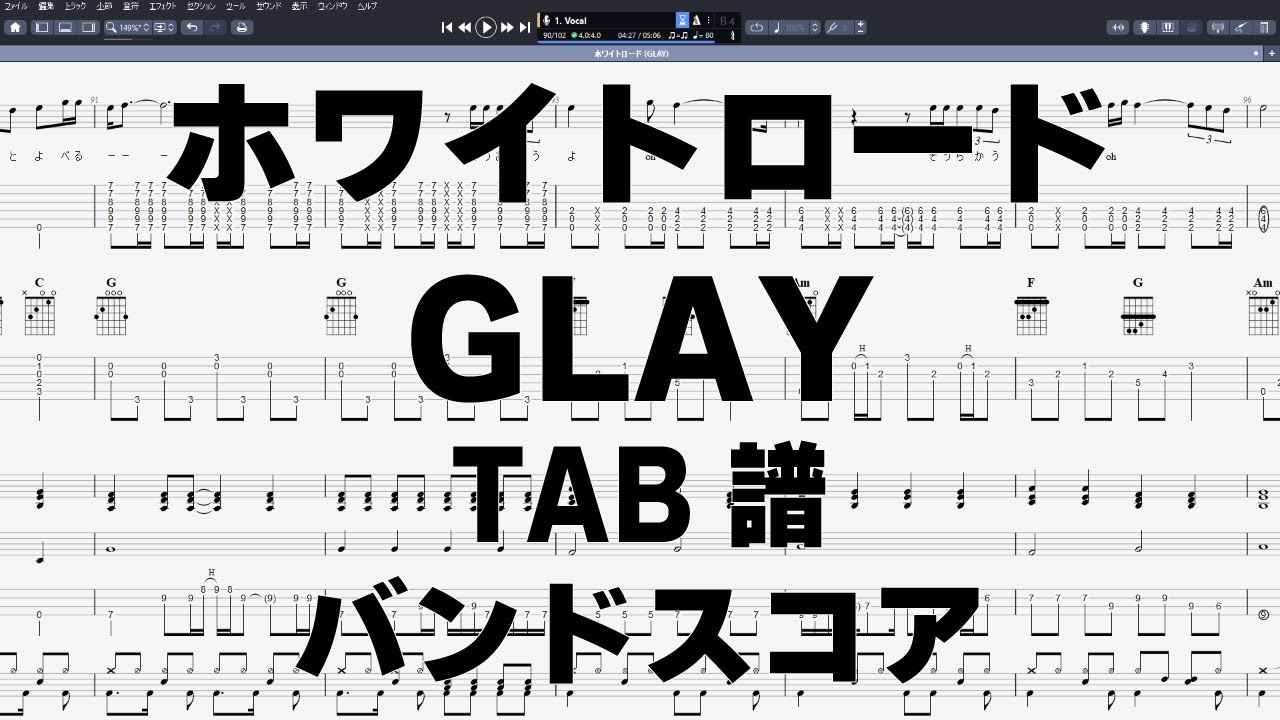Click the 04:27 / 05:06 time display
This screenshot has height=720, width=1280.
637,35
